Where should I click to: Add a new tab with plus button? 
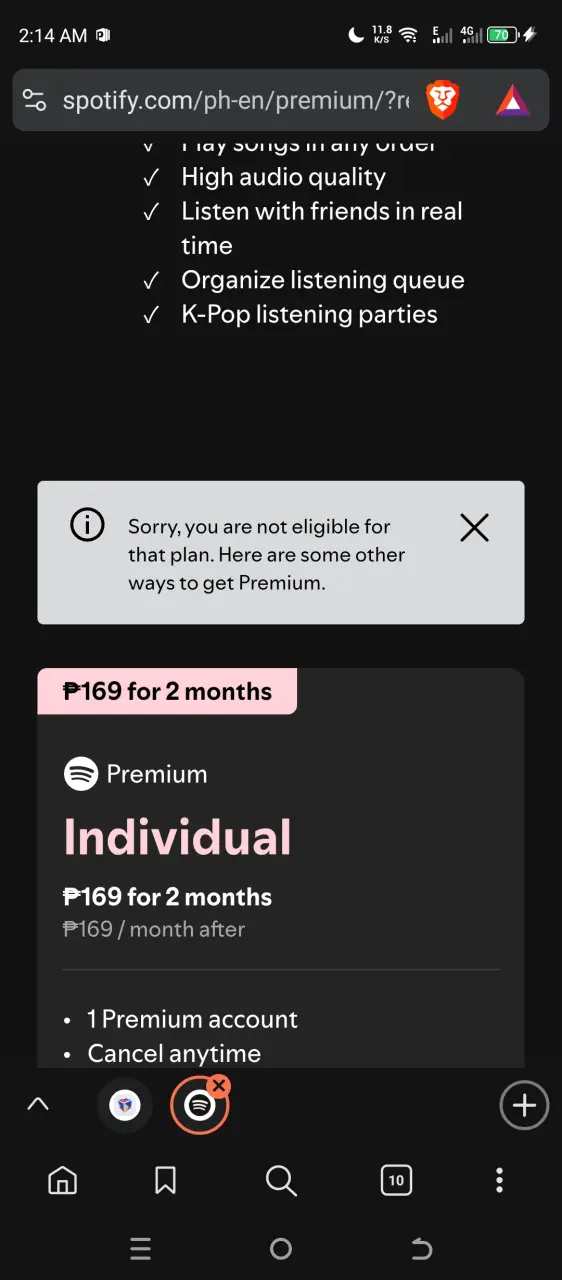524,1105
